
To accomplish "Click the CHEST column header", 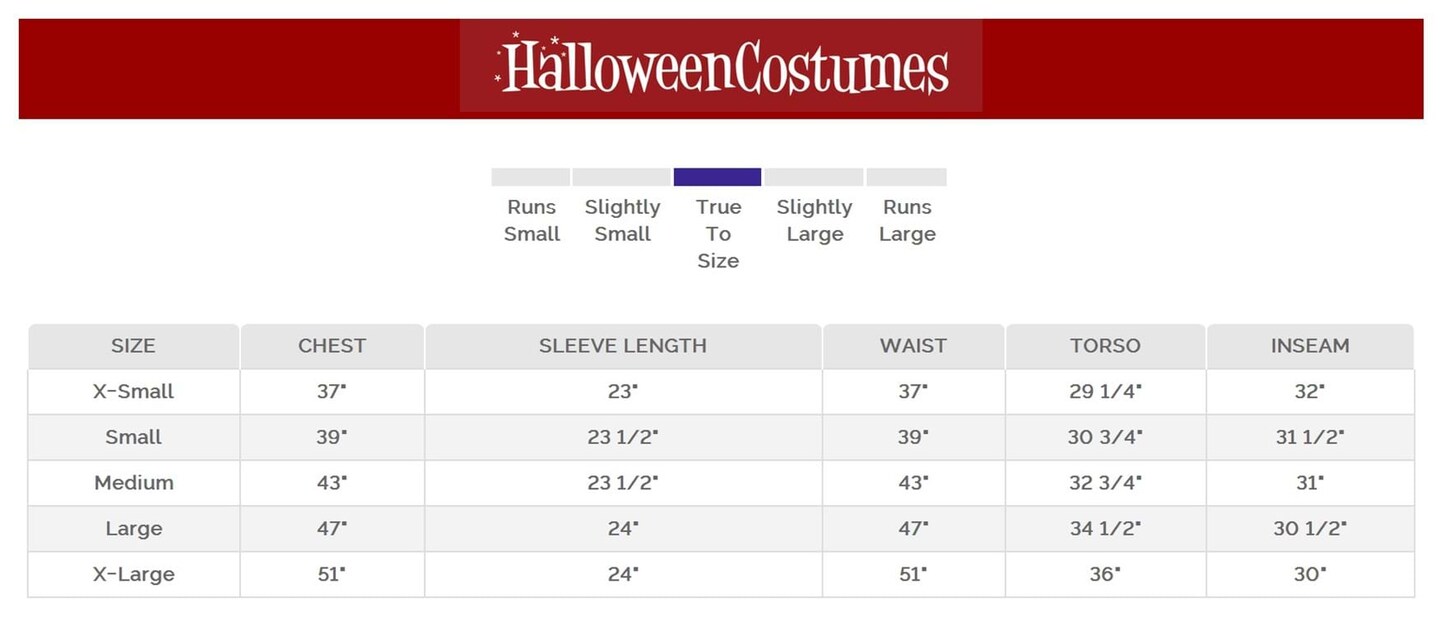I will point(332,346).
